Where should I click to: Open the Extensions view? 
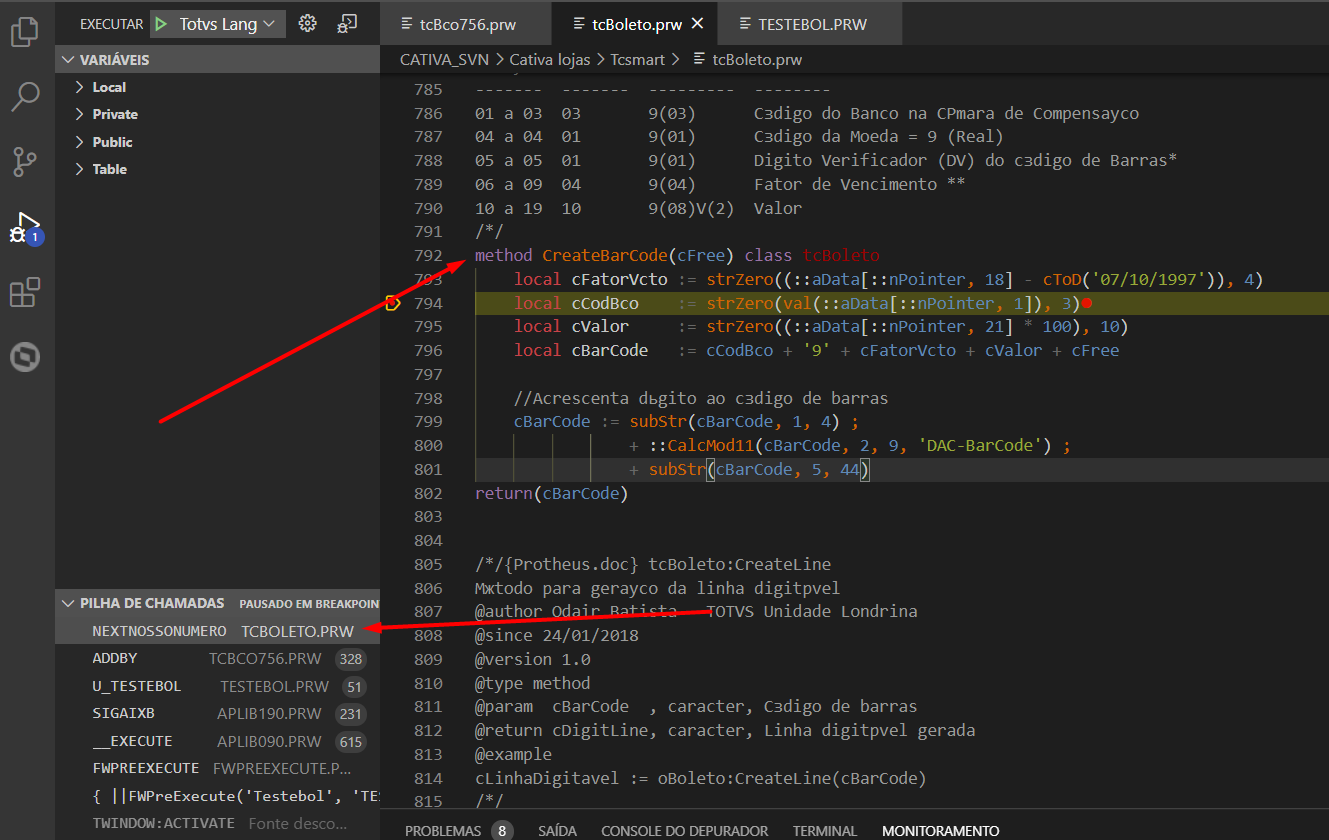(x=25, y=292)
